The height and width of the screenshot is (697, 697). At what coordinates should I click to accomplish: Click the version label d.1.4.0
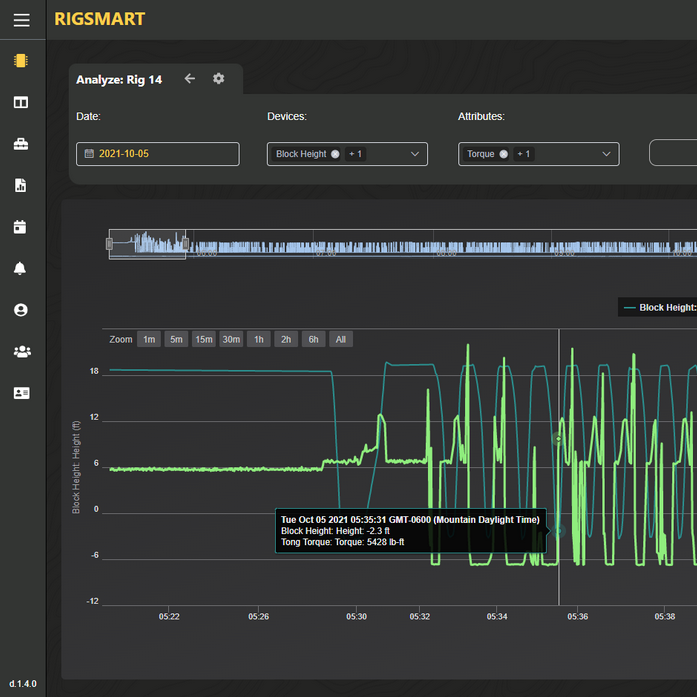23,684
